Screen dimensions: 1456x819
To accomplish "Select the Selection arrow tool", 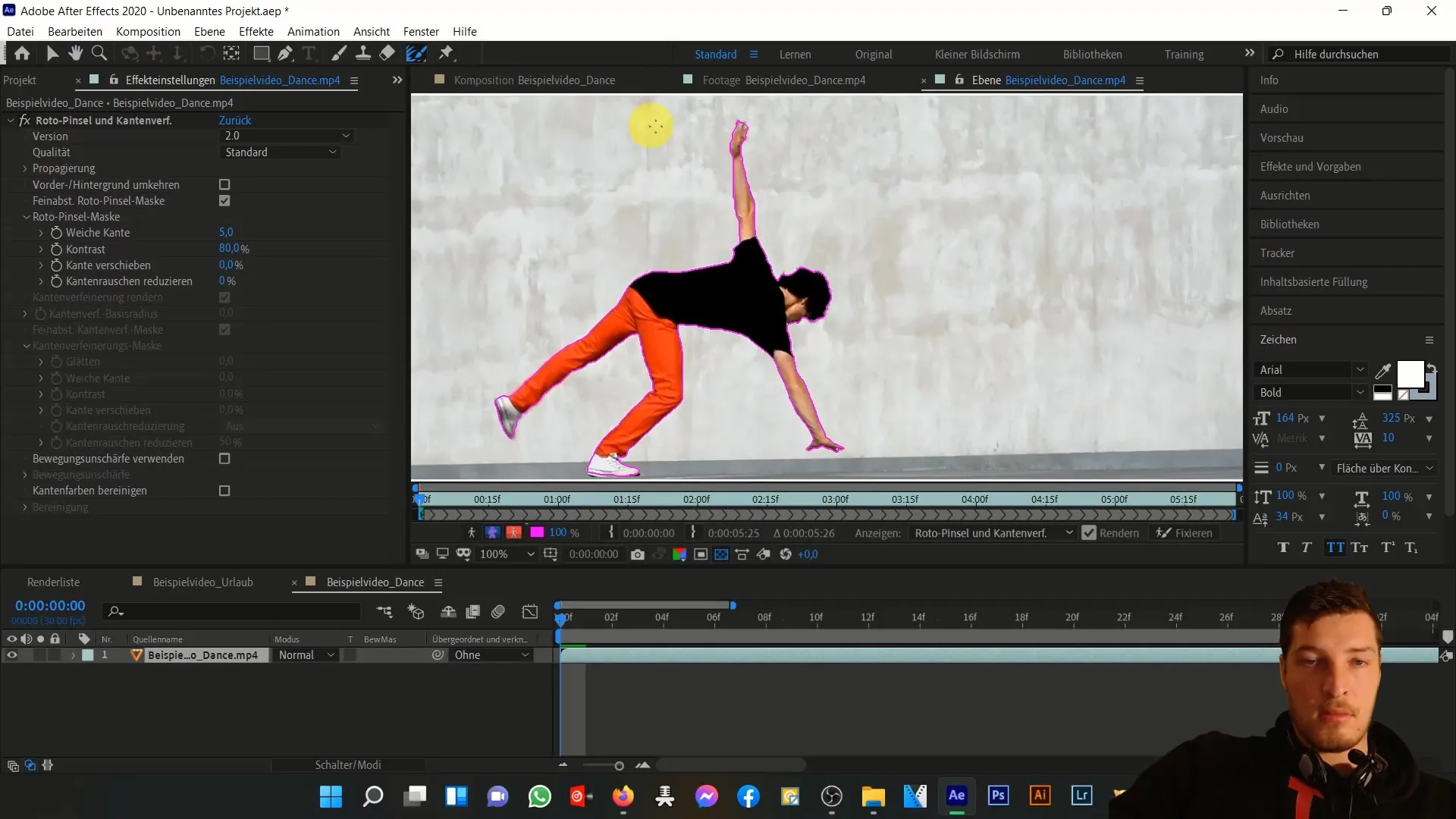I will (52, 53).
